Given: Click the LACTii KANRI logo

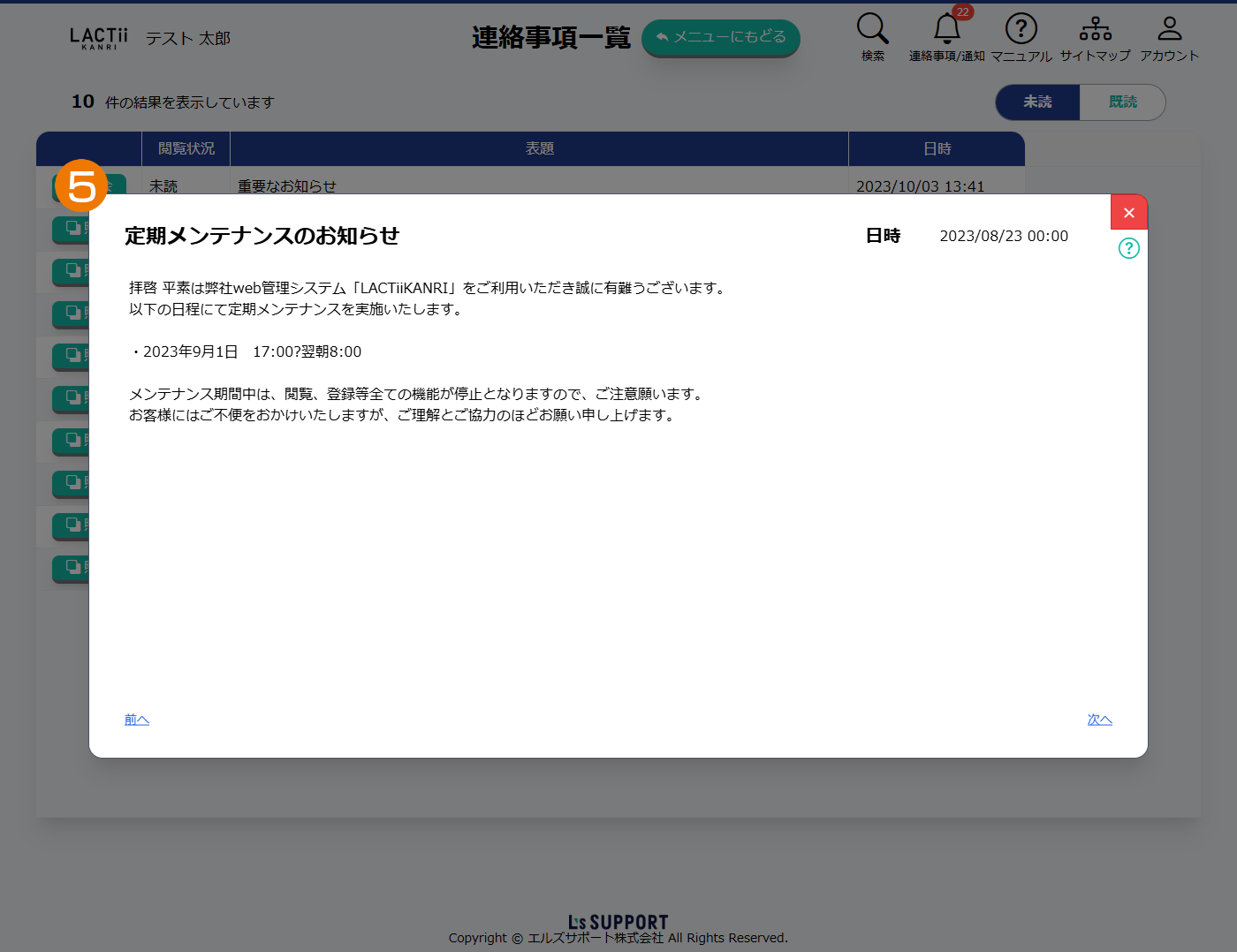Looking at the screenshot, I should [99, 38].
